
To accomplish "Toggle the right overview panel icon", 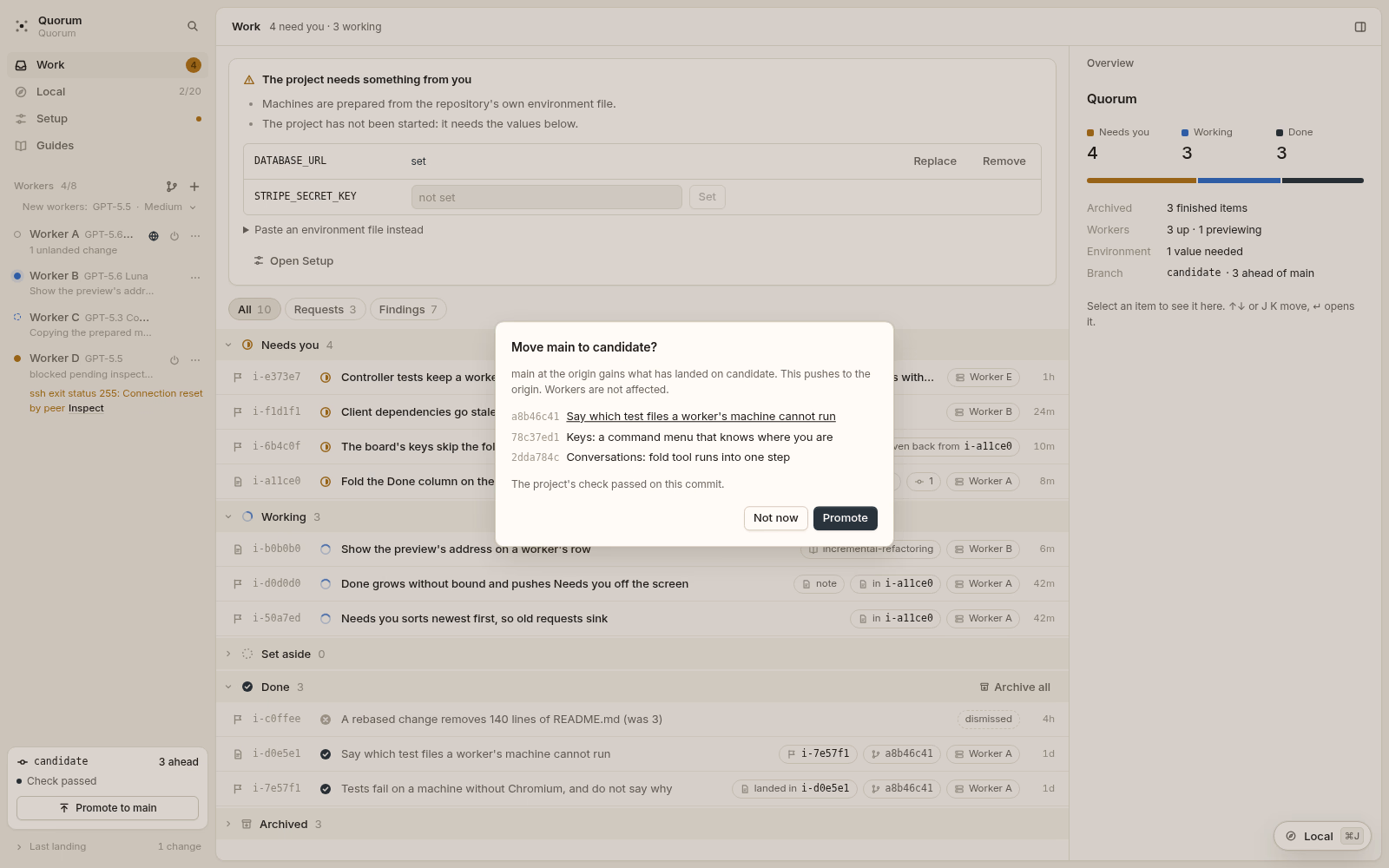I will [x=1360, y=27].
